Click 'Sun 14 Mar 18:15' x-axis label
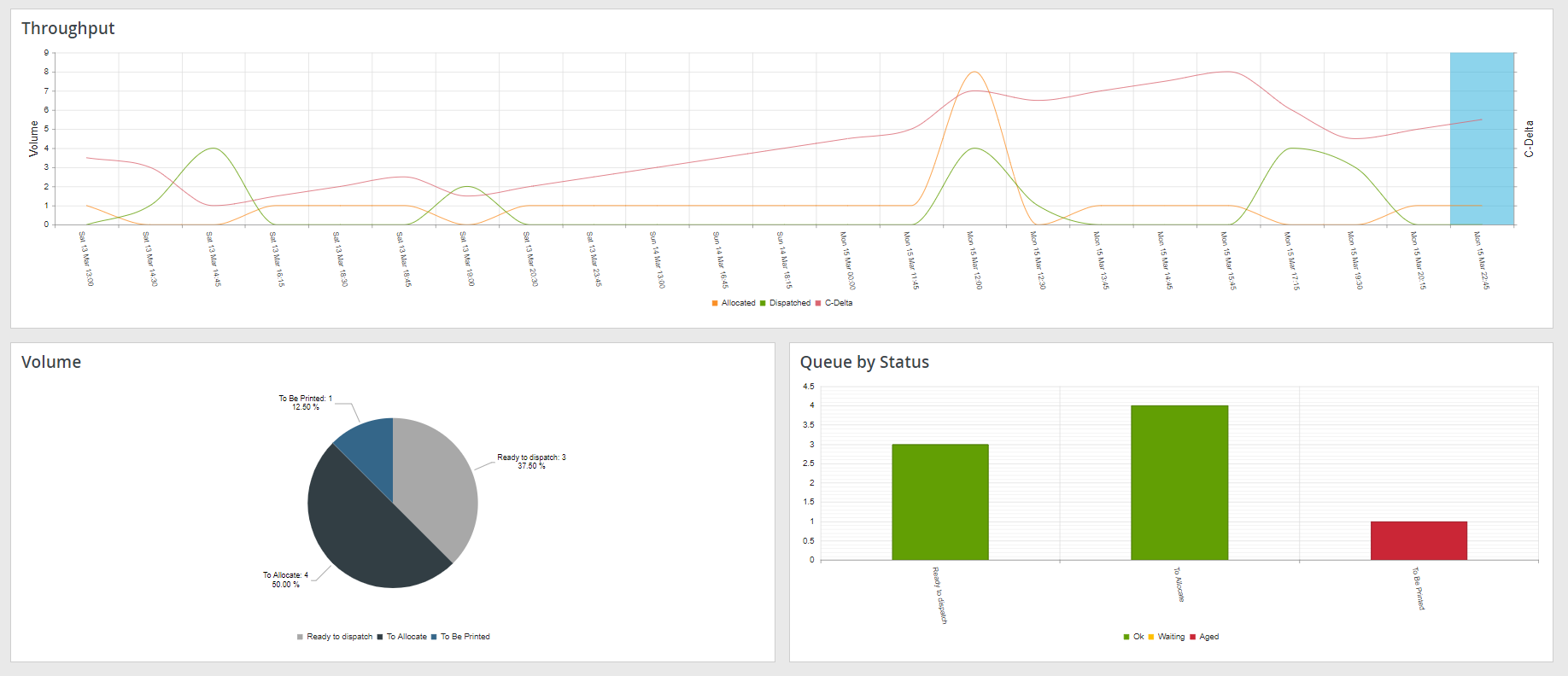Viewport: 1568px width, 676px height. (784, 259)
